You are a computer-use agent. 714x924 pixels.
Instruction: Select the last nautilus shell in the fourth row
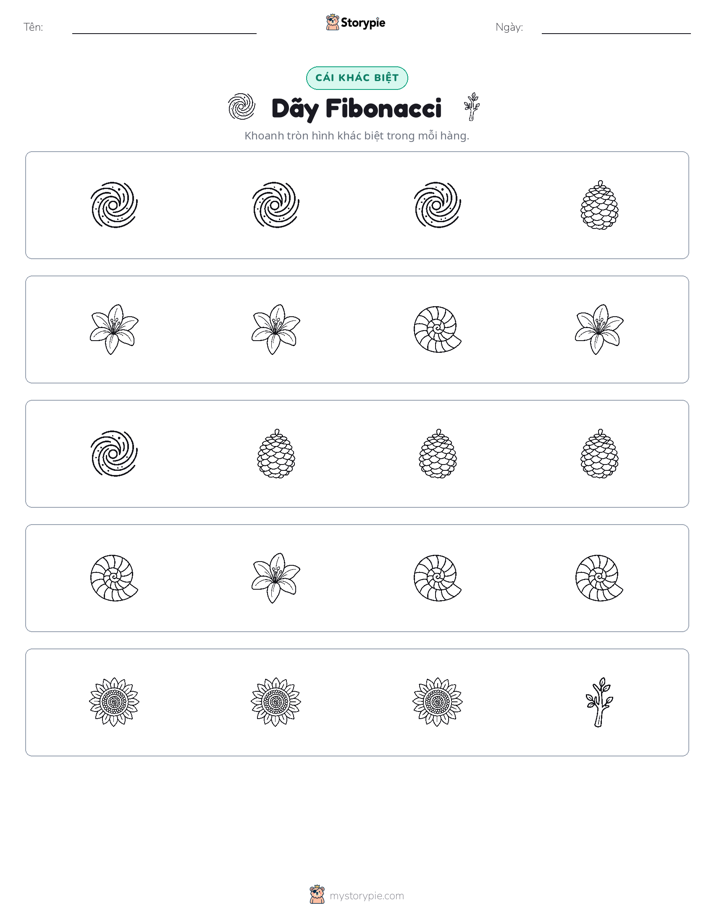599,578
